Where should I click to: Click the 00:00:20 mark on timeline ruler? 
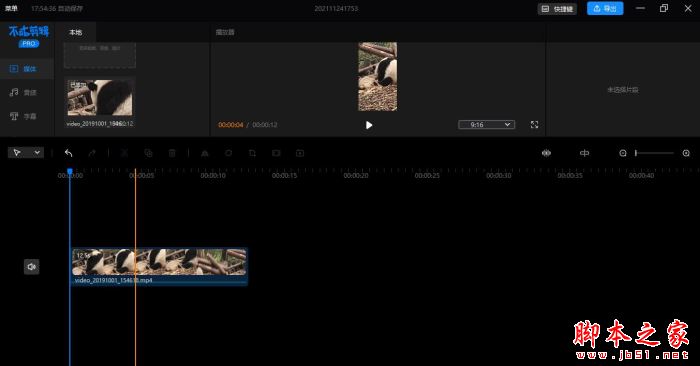pyautogui.click(x=356, y=175)
